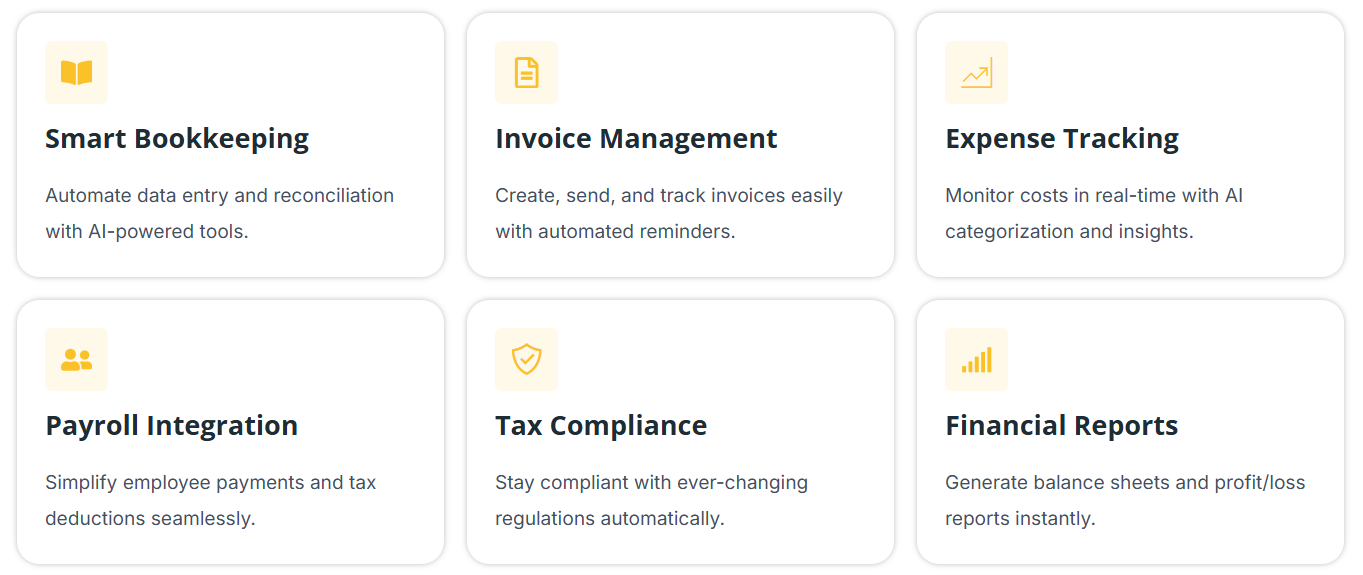Click the 'with automated reminders.' text line
The height and width of the screenshot is (575, 1363).
tap(615, 232)
